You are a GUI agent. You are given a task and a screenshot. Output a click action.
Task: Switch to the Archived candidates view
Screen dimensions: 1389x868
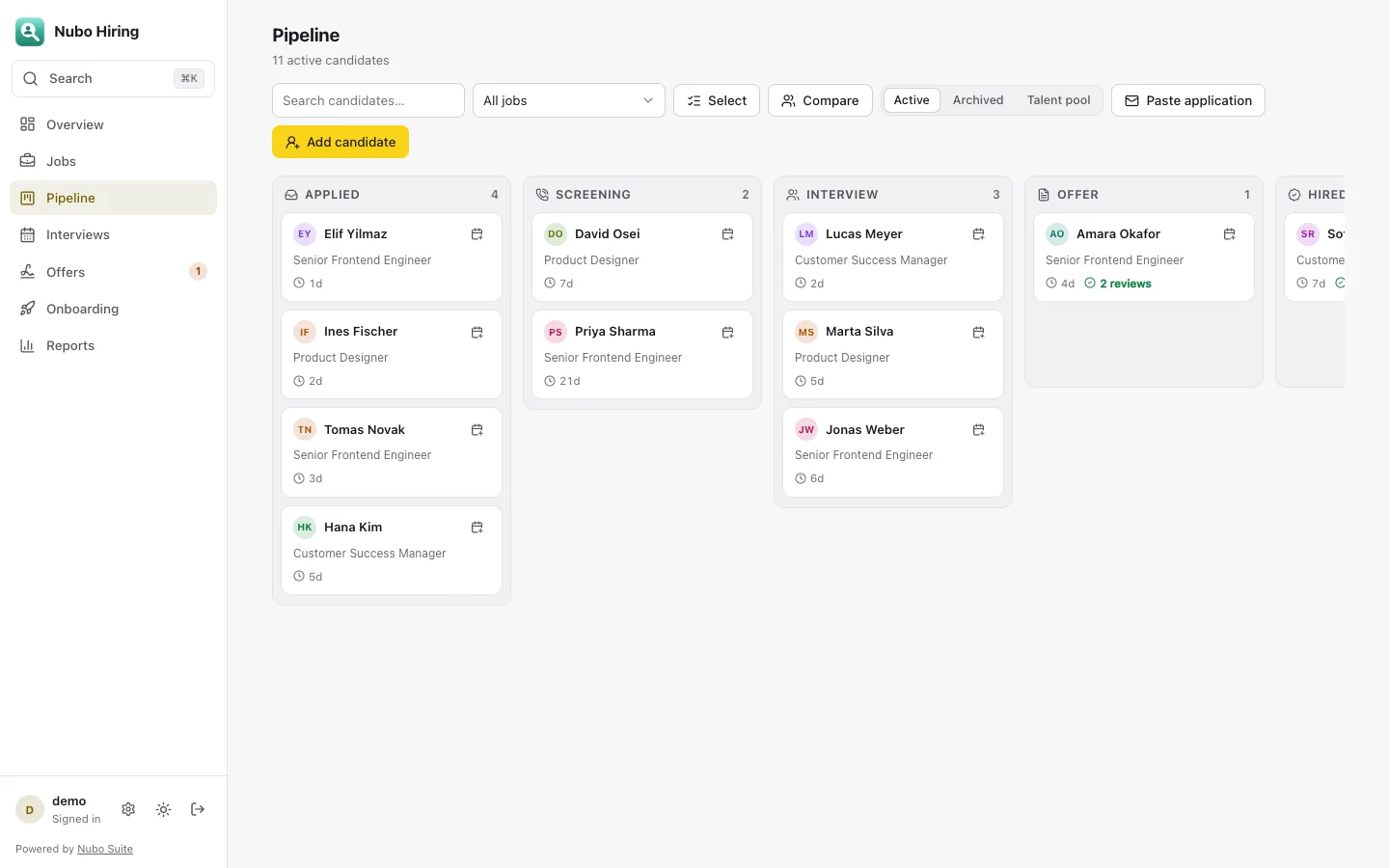[978, 100]
